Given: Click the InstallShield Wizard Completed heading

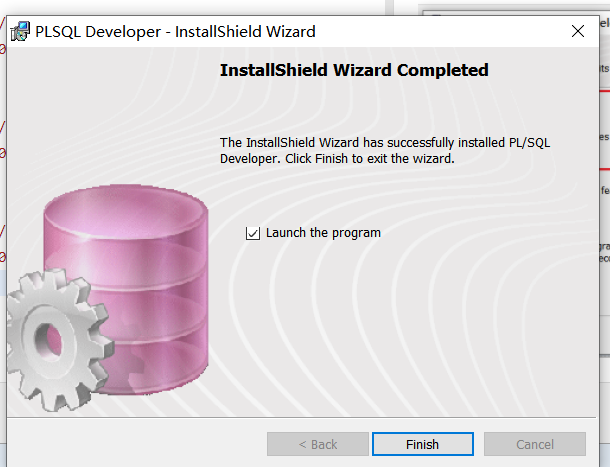Looking at the screenshot, I should pyautogui.click(x=354, y=70).
